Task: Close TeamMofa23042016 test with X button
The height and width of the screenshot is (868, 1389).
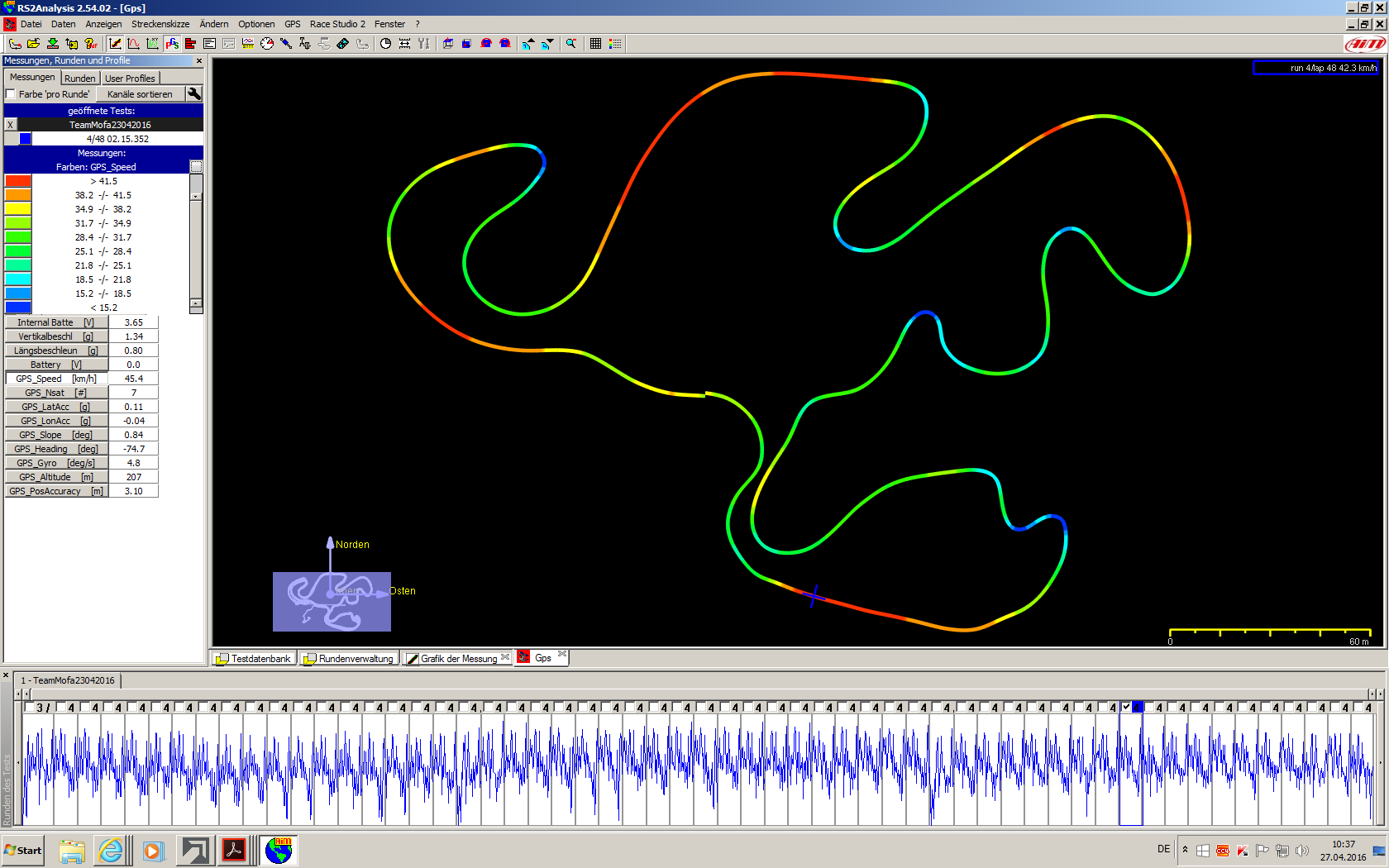Action: click(x=10, y=125)
